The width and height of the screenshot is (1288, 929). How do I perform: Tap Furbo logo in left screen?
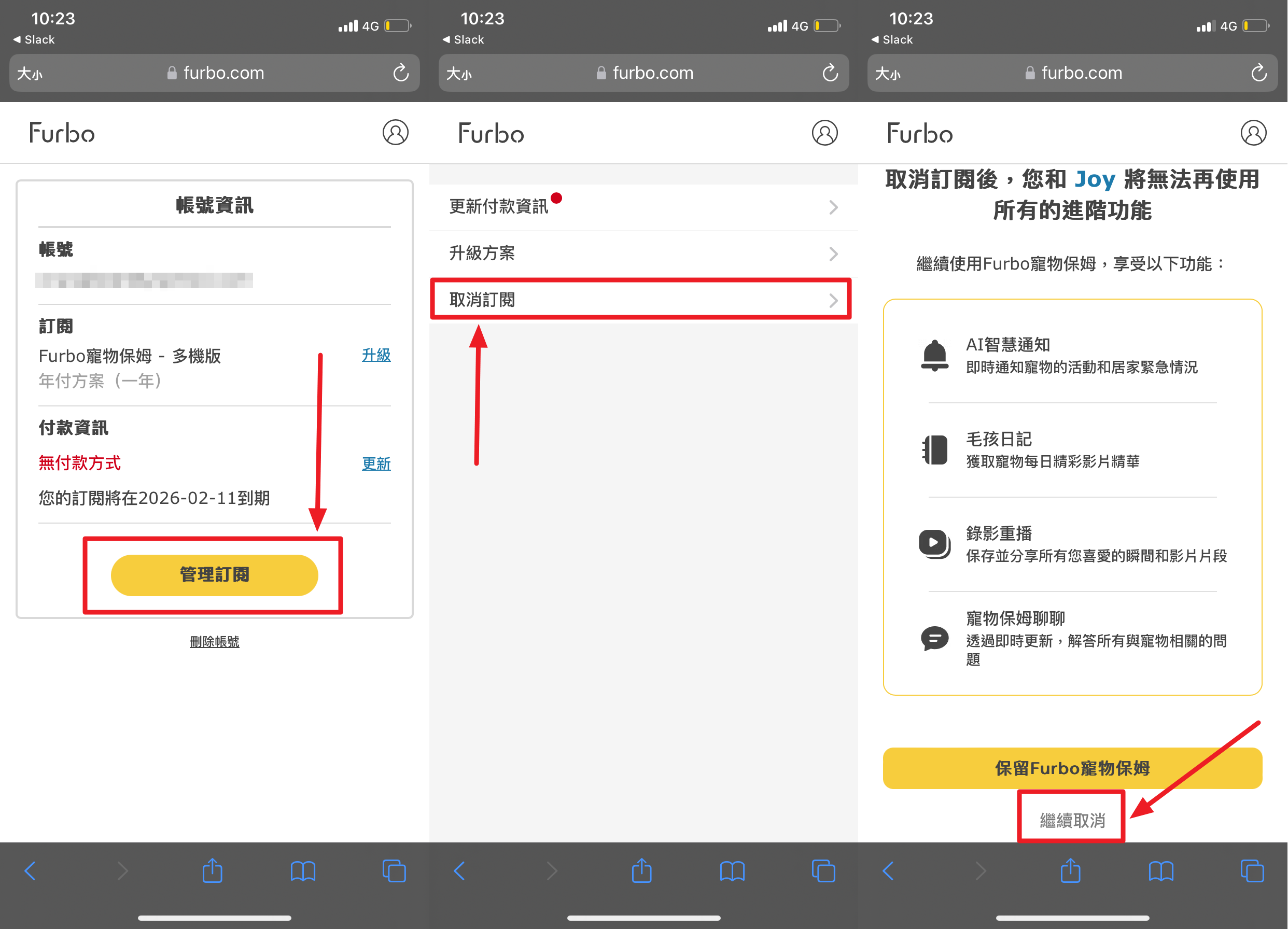pos(62,133)
